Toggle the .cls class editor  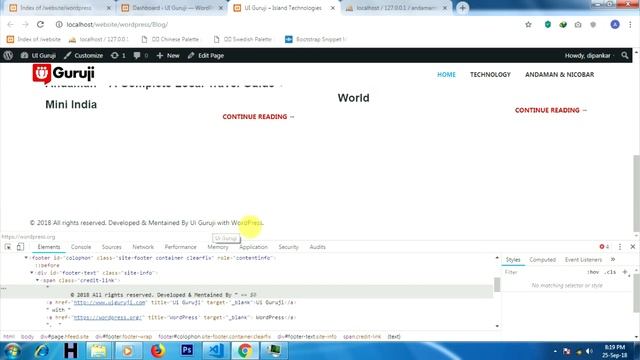[610, 272]
